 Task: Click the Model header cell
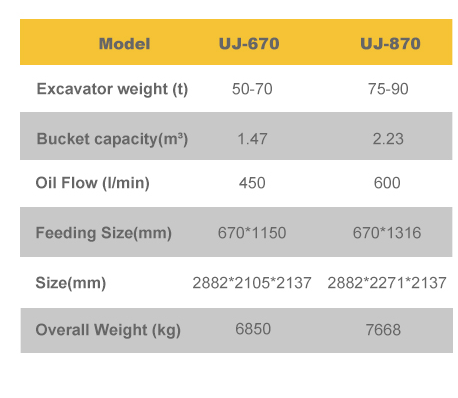click(124, 44)
